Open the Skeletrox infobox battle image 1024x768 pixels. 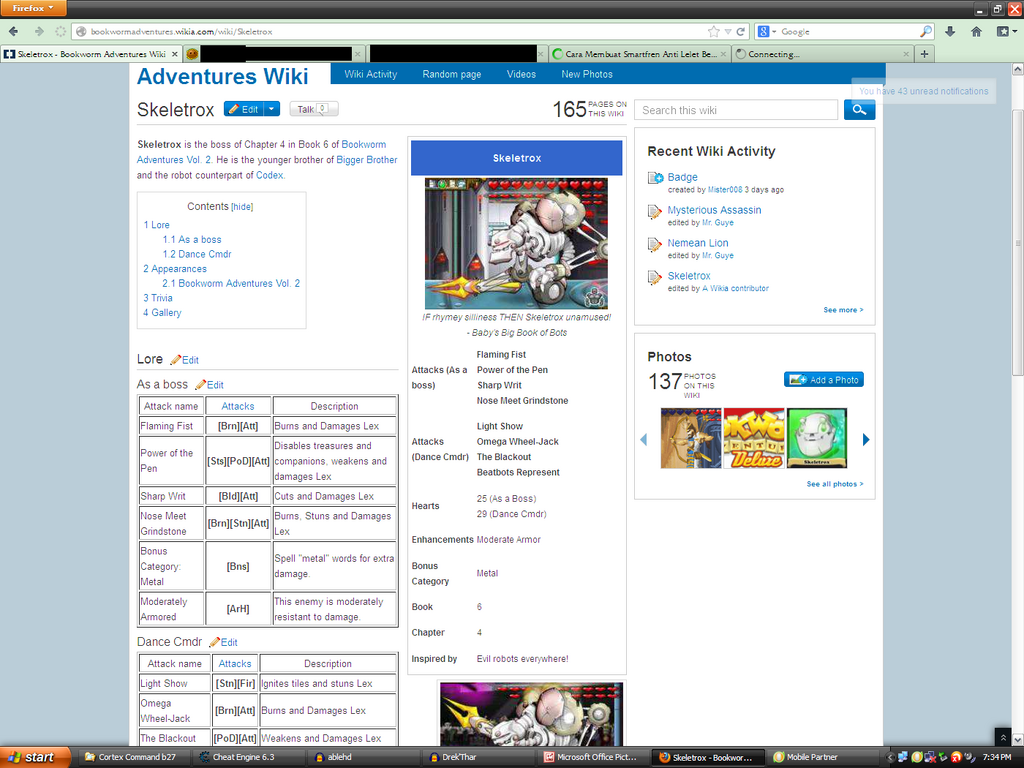coord(516,243)
